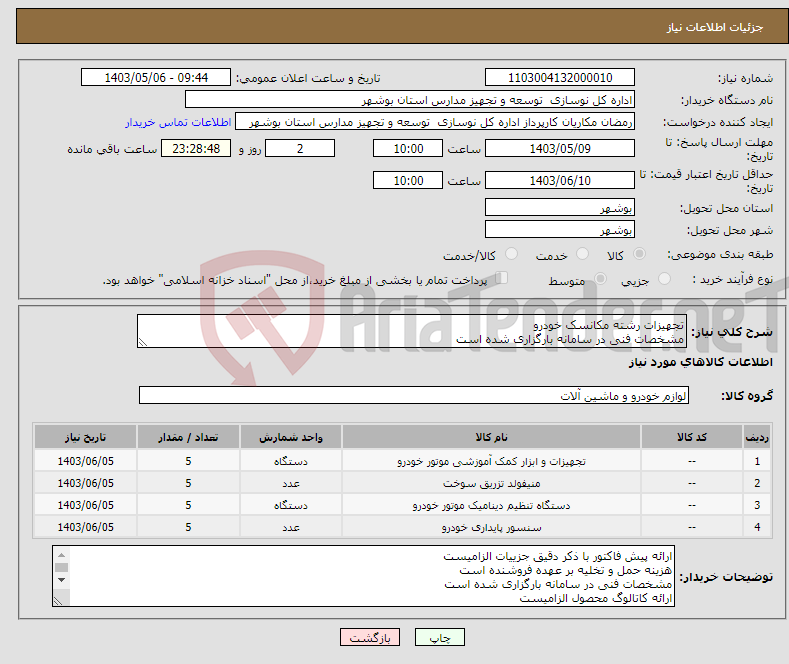Select the کالا/خدمت radio button
Viewport: 789px width, 664px height.
pos(511,254)
